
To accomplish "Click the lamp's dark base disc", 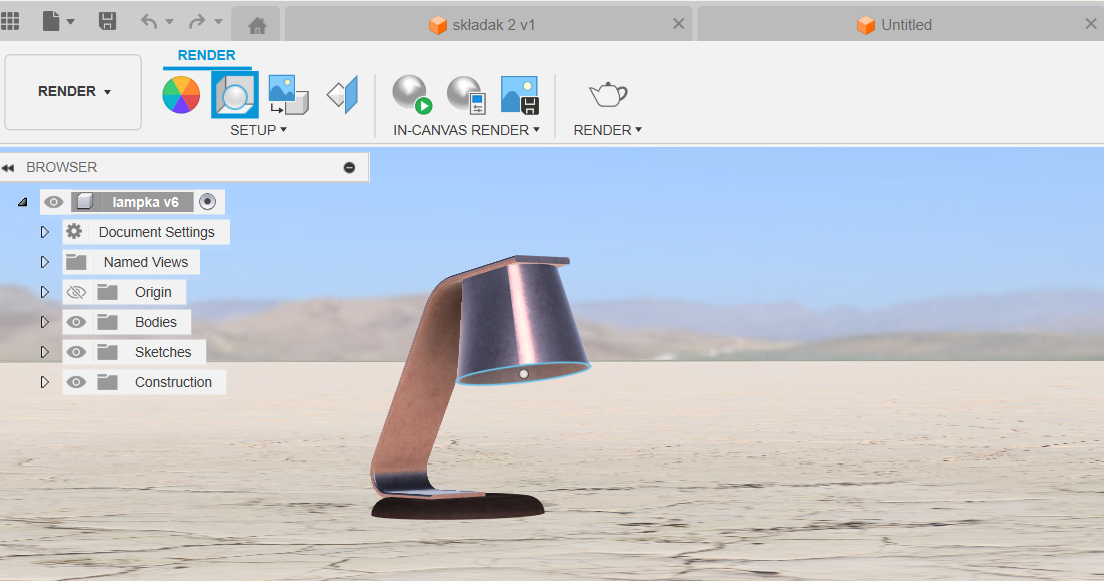I will [x=459, y=506].
